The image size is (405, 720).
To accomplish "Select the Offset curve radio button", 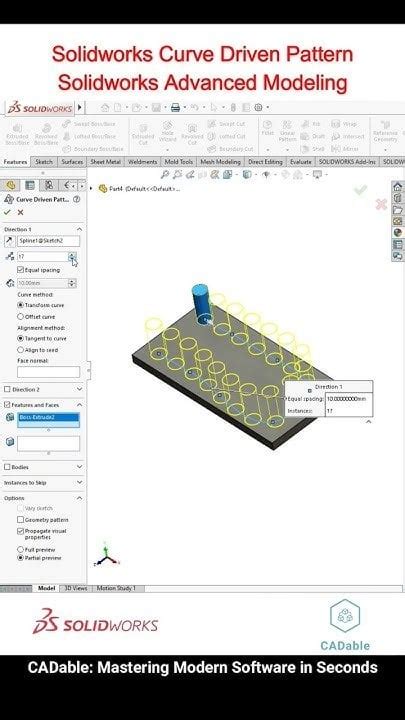I will (20, 316).
